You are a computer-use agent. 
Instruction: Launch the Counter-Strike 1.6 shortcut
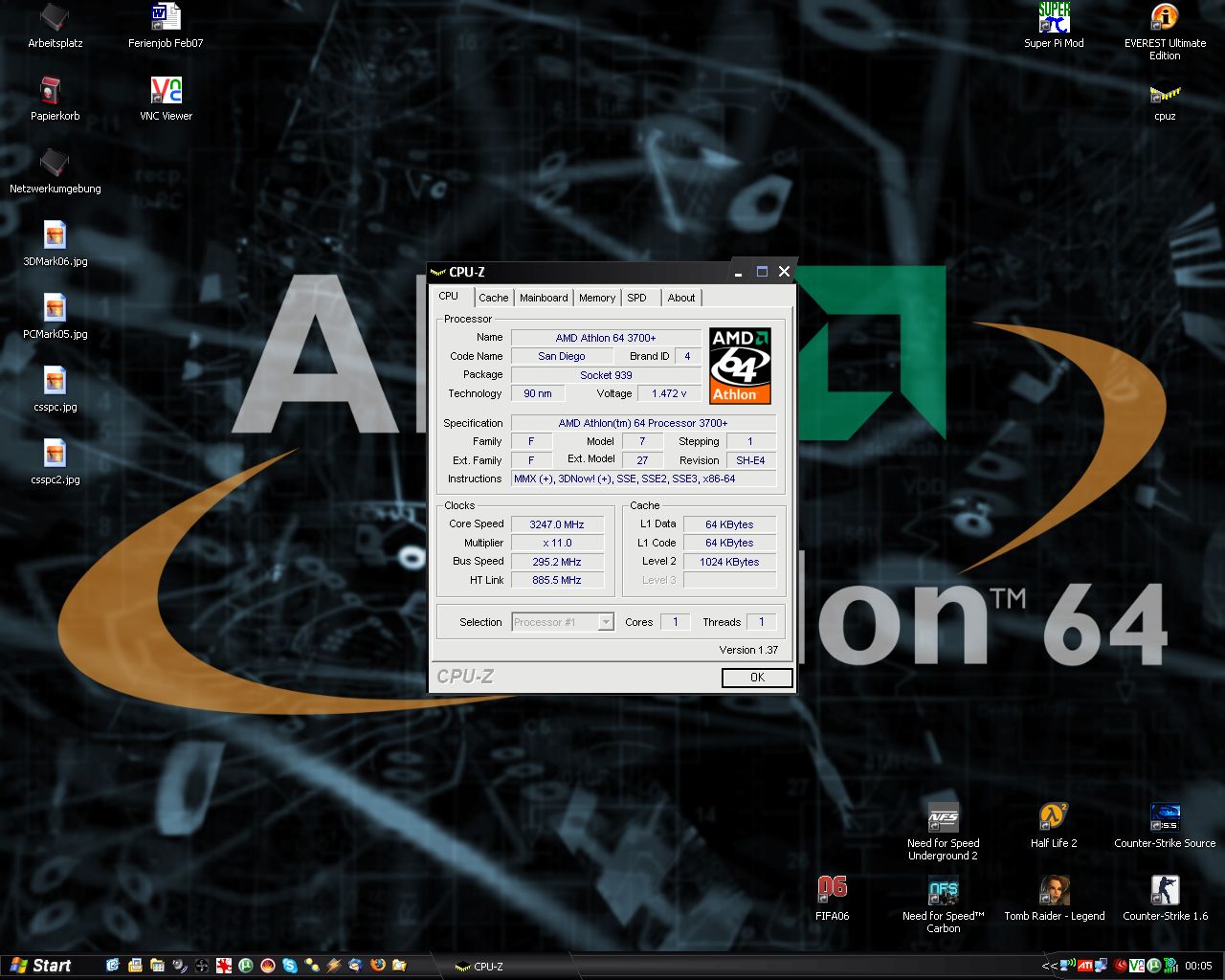coord(1165,898)
